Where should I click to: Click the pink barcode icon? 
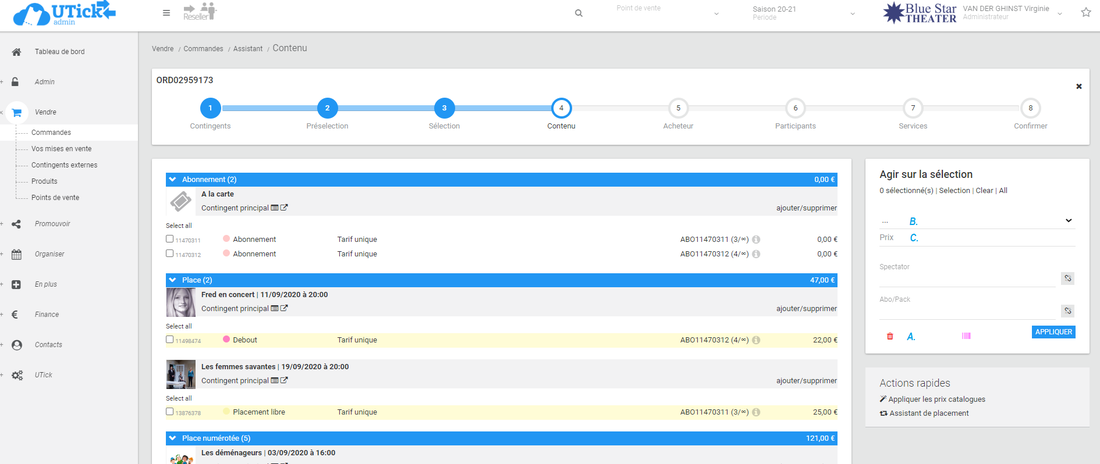(x=966, y=336)
